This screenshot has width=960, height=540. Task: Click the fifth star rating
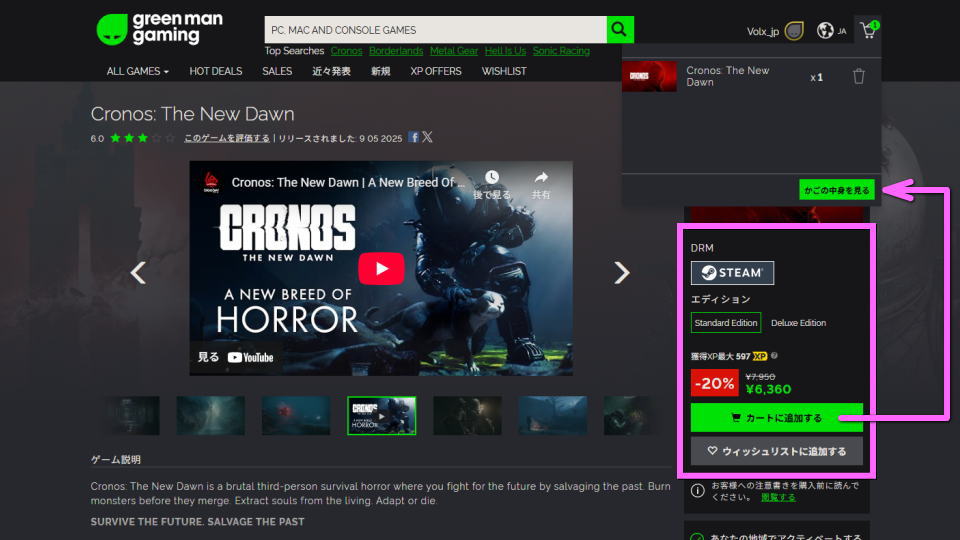point(170,138)
